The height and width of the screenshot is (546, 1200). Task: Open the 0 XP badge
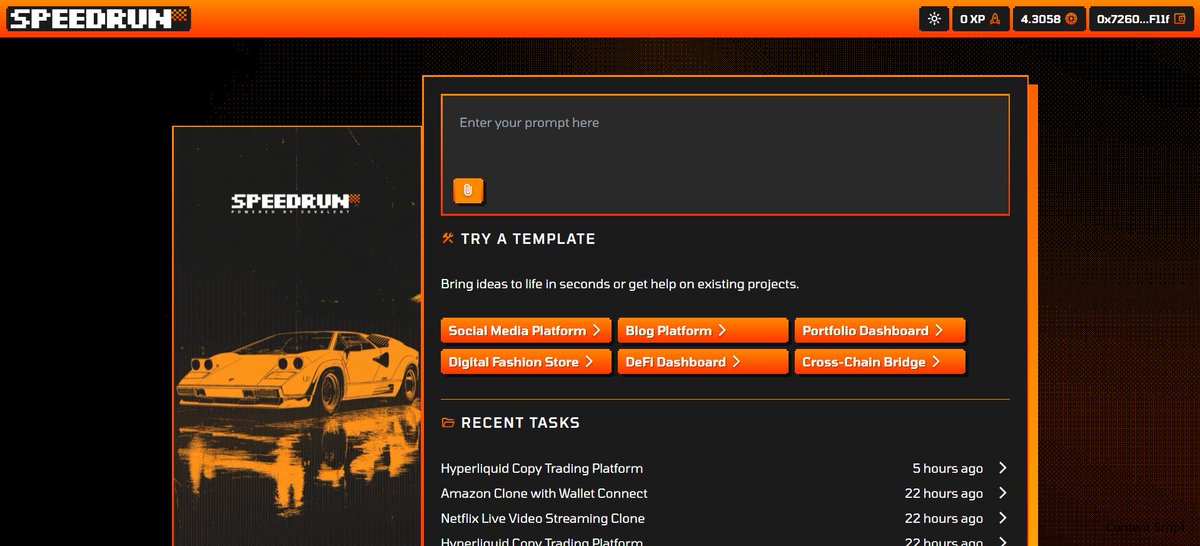(x=980, y=18)
